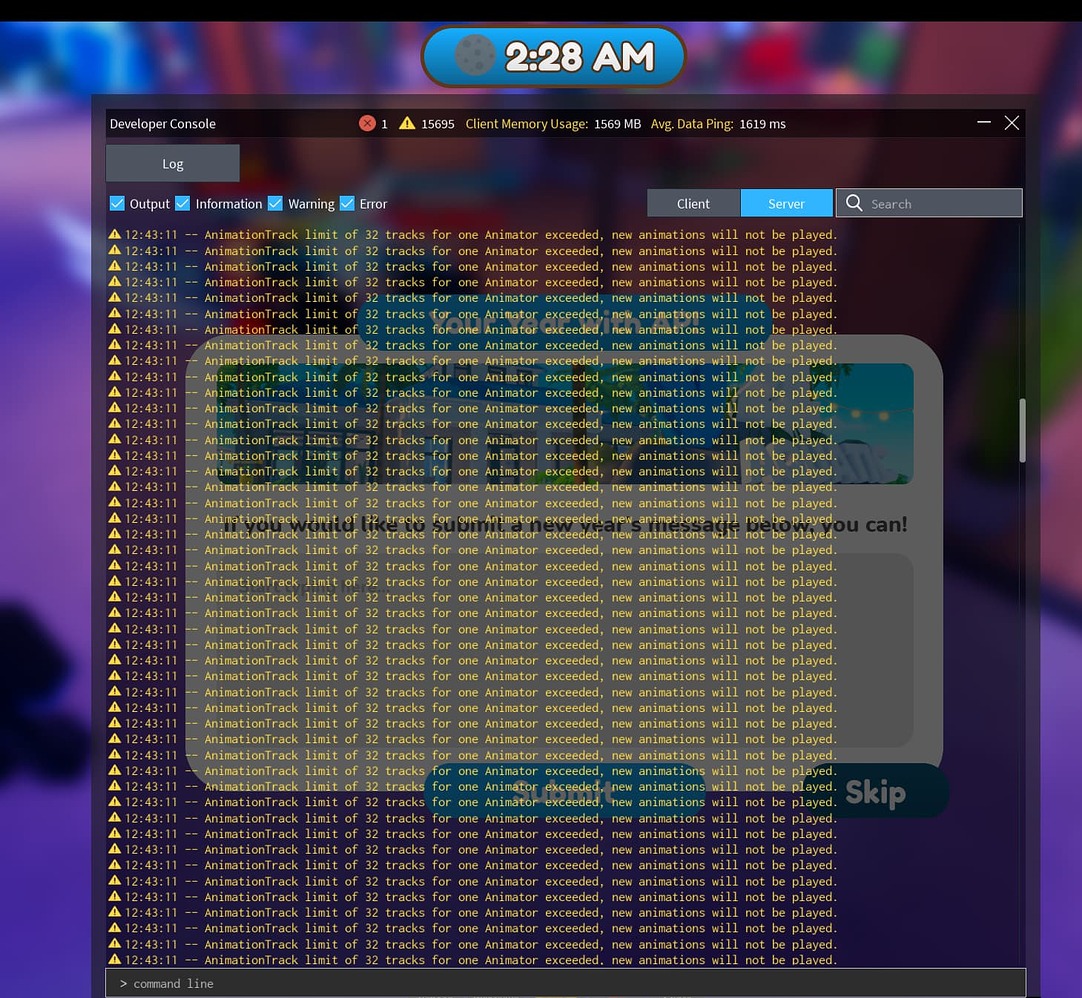The image size is (1082, 998).
Task: Click the Avg. Data Ping label
Action: (x=692, y=124)
